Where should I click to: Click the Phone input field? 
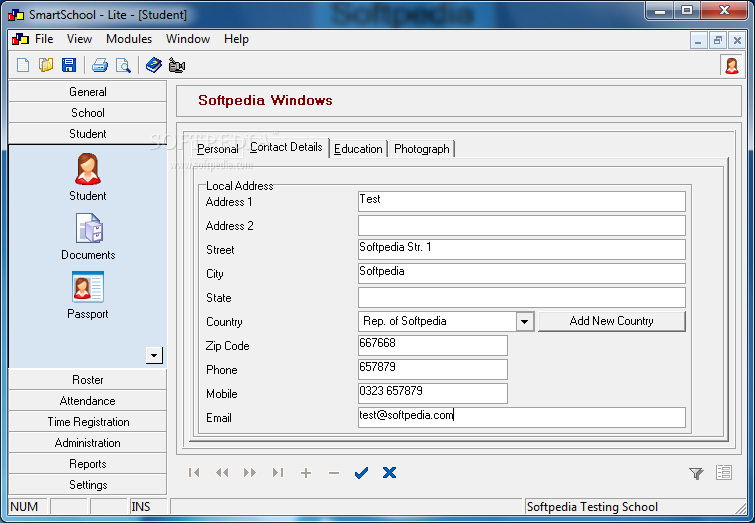click(432, 369)
